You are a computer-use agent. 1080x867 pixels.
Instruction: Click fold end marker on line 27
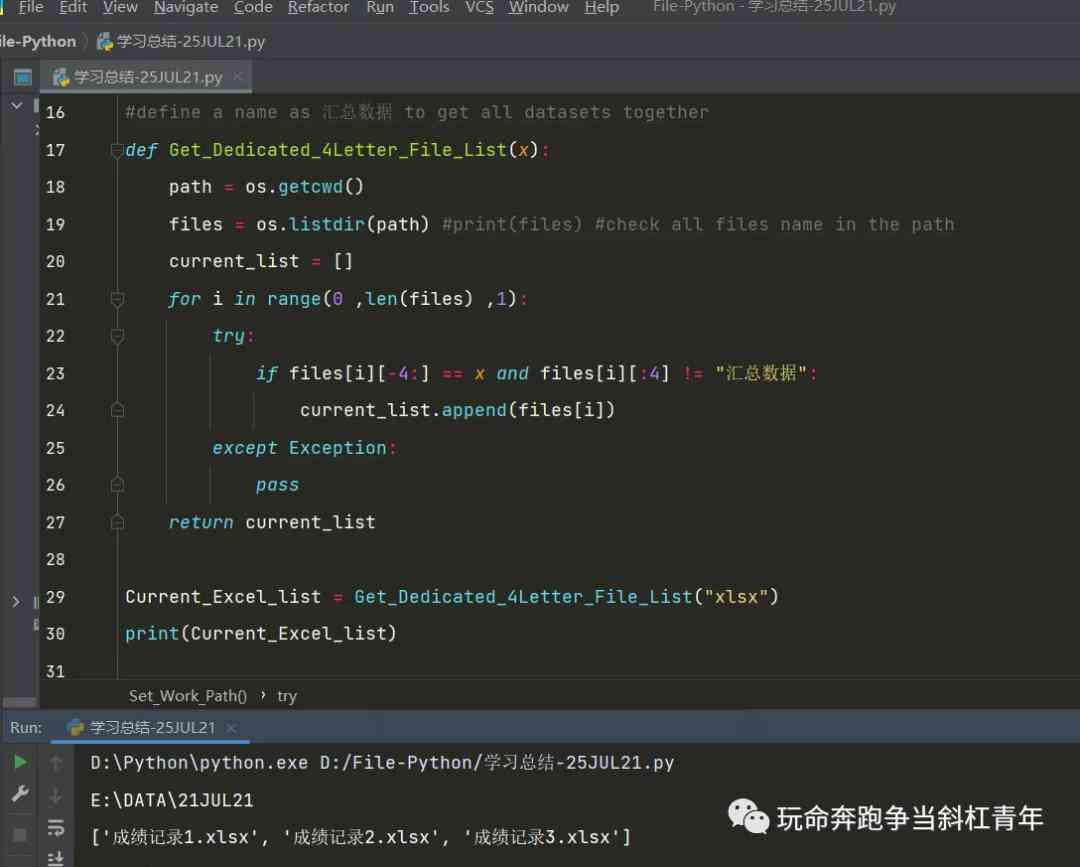click(x=117, y=522)
